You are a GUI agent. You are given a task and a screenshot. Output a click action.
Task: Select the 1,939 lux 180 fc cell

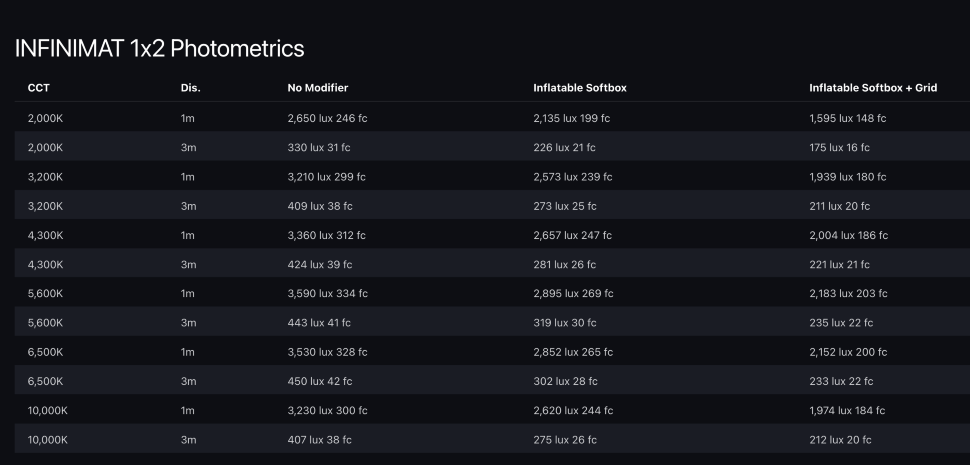[848, 177]
